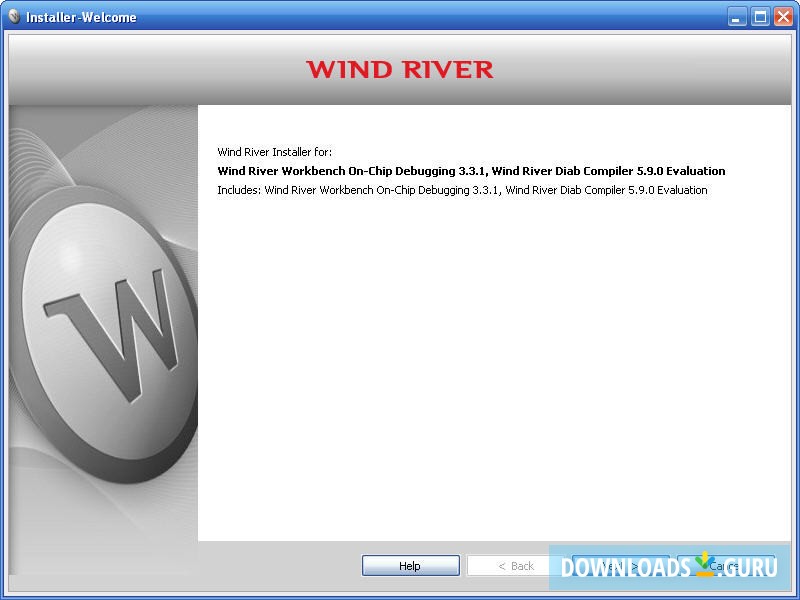Screen dimensions: 800x600
Task: Click the installer icon in title bar
Action: (14, 17)
